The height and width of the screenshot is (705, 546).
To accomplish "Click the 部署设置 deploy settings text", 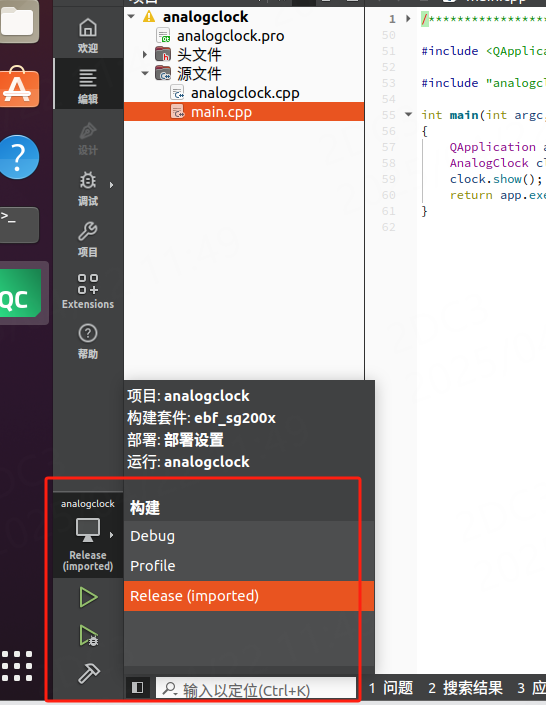I will coord(194,440).
